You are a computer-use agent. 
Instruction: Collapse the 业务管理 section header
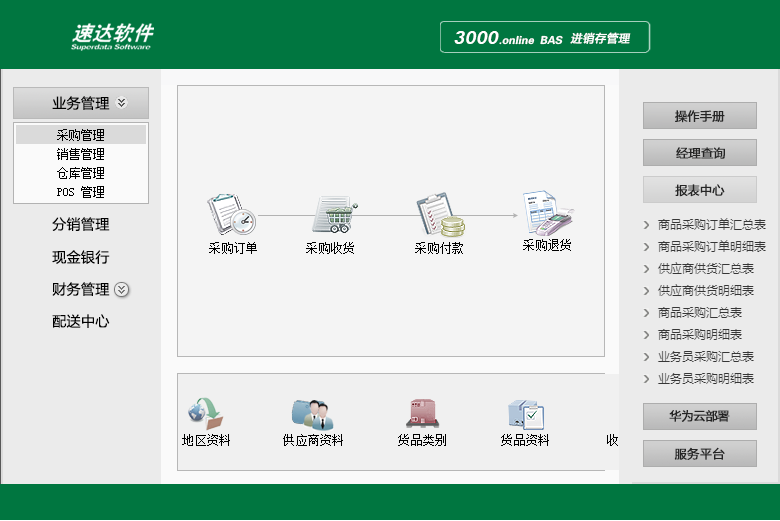(x=81, y=103)
